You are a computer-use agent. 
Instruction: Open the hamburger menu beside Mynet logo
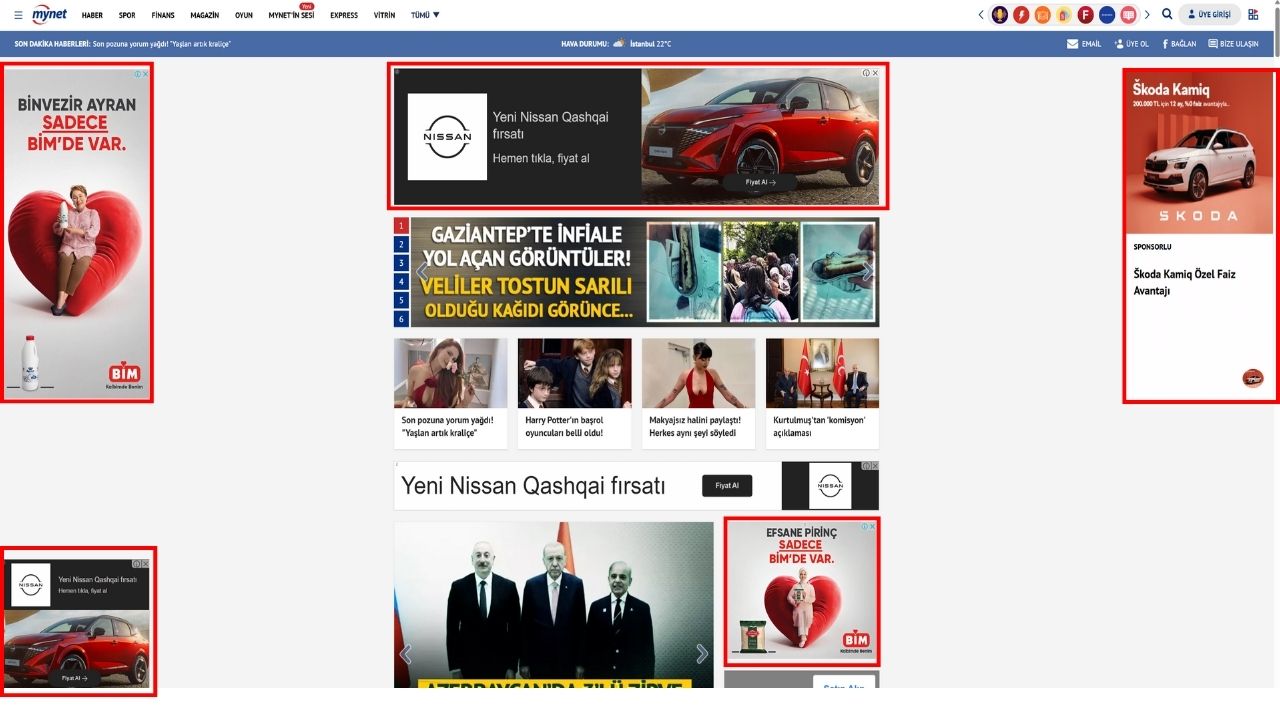(18, 15)
